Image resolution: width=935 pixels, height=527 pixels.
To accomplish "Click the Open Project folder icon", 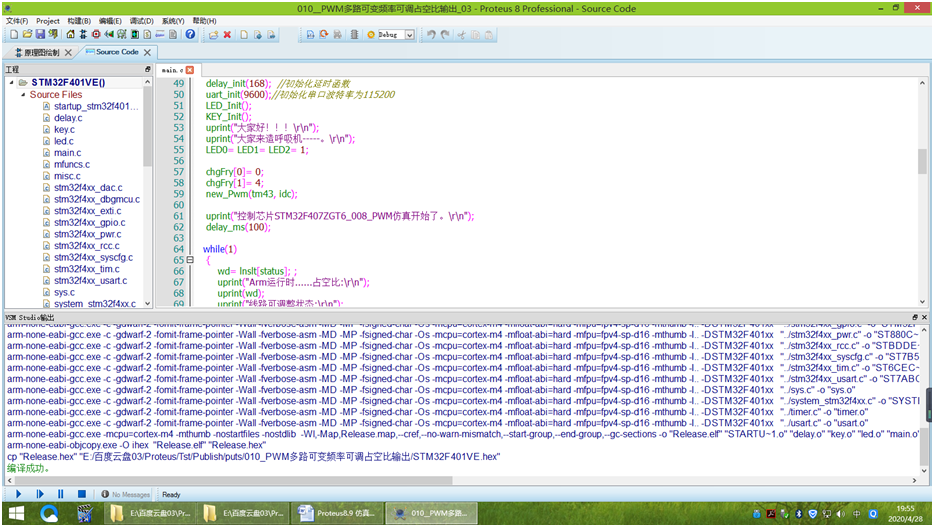I will pyautogui.click(x=27, y=35).
